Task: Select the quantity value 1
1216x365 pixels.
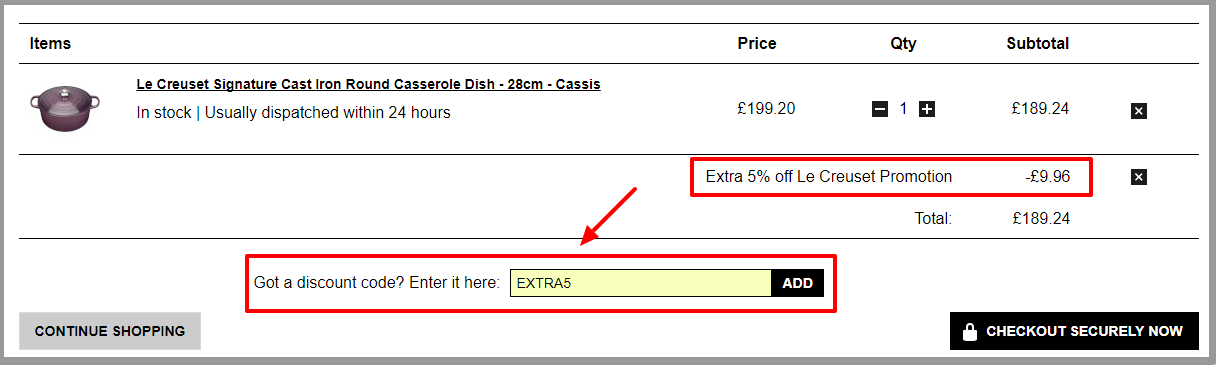Action: 903,108
